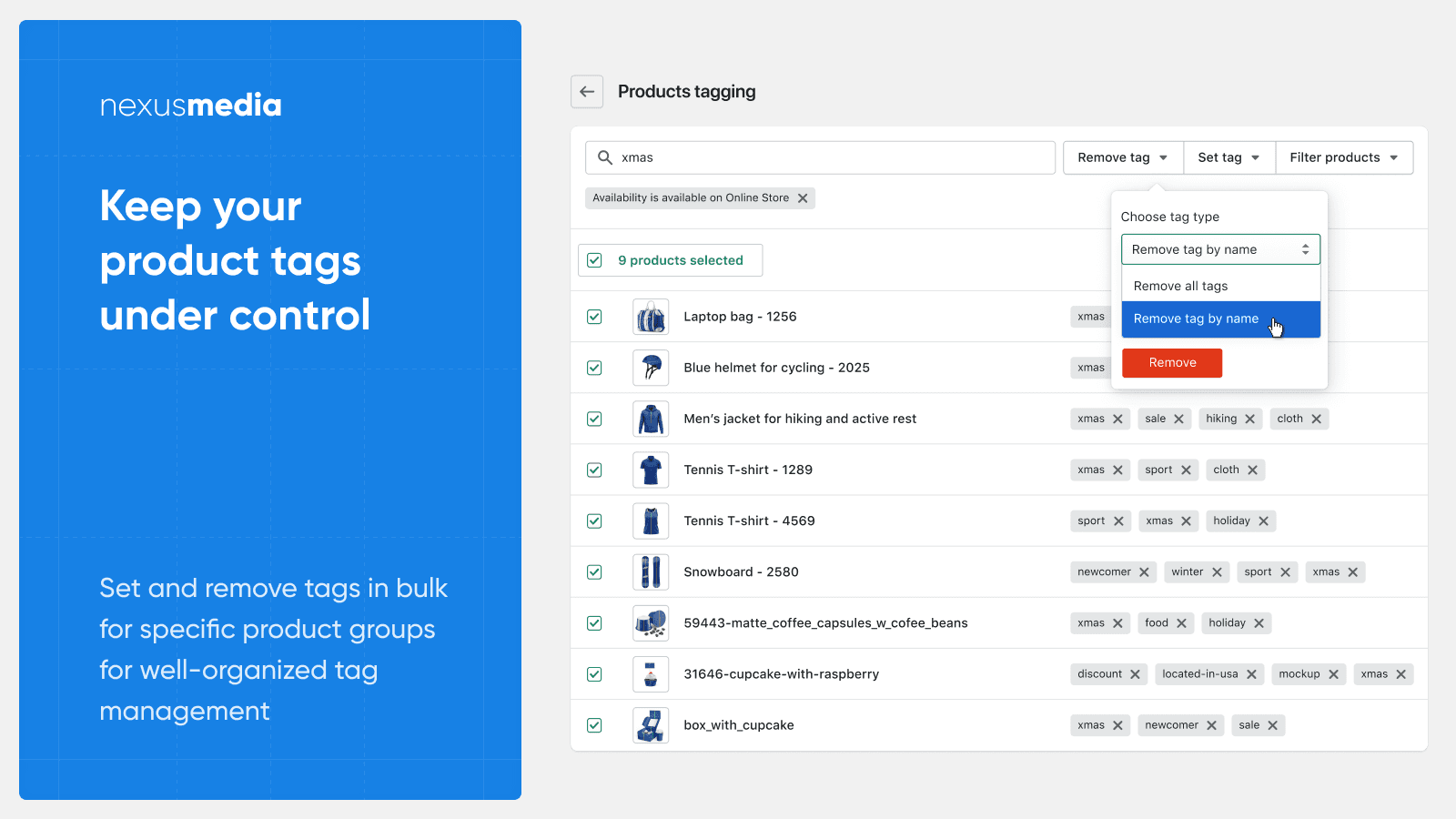Screen dimensions: 1456x819
Task: Click the search magnifier icon
Action: 605,157
